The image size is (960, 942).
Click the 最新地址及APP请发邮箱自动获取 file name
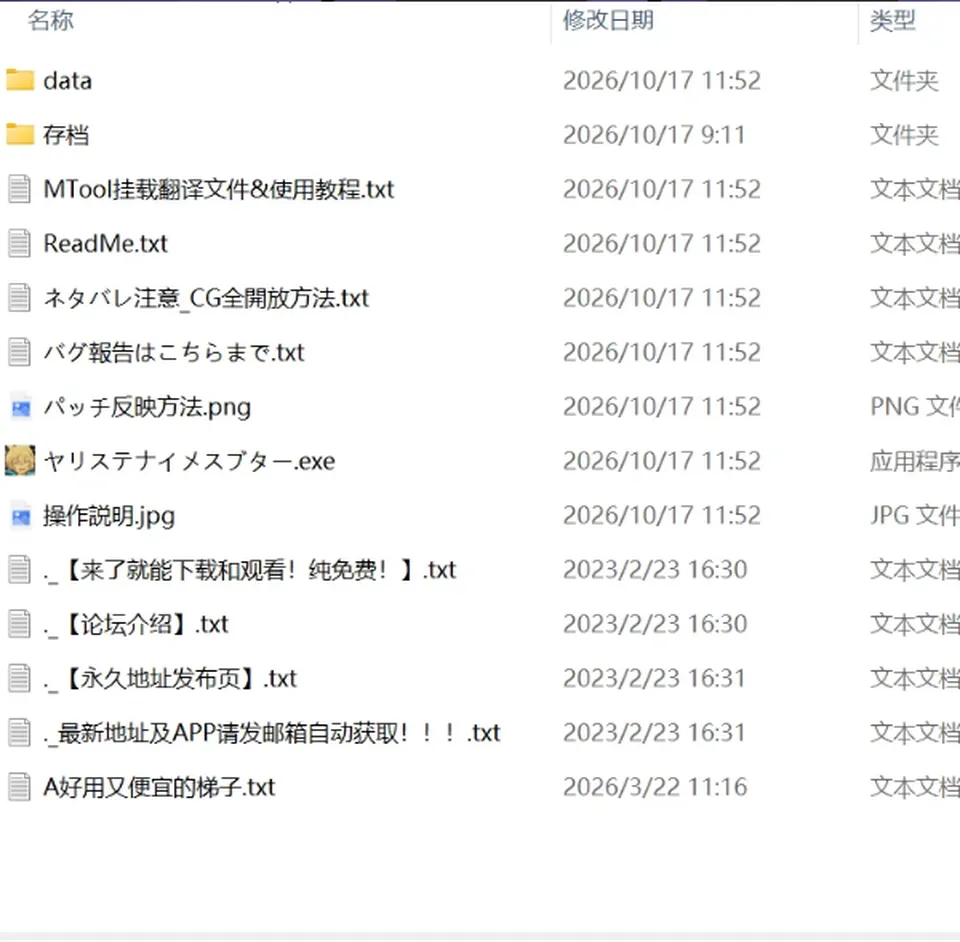tap(272, 733)
